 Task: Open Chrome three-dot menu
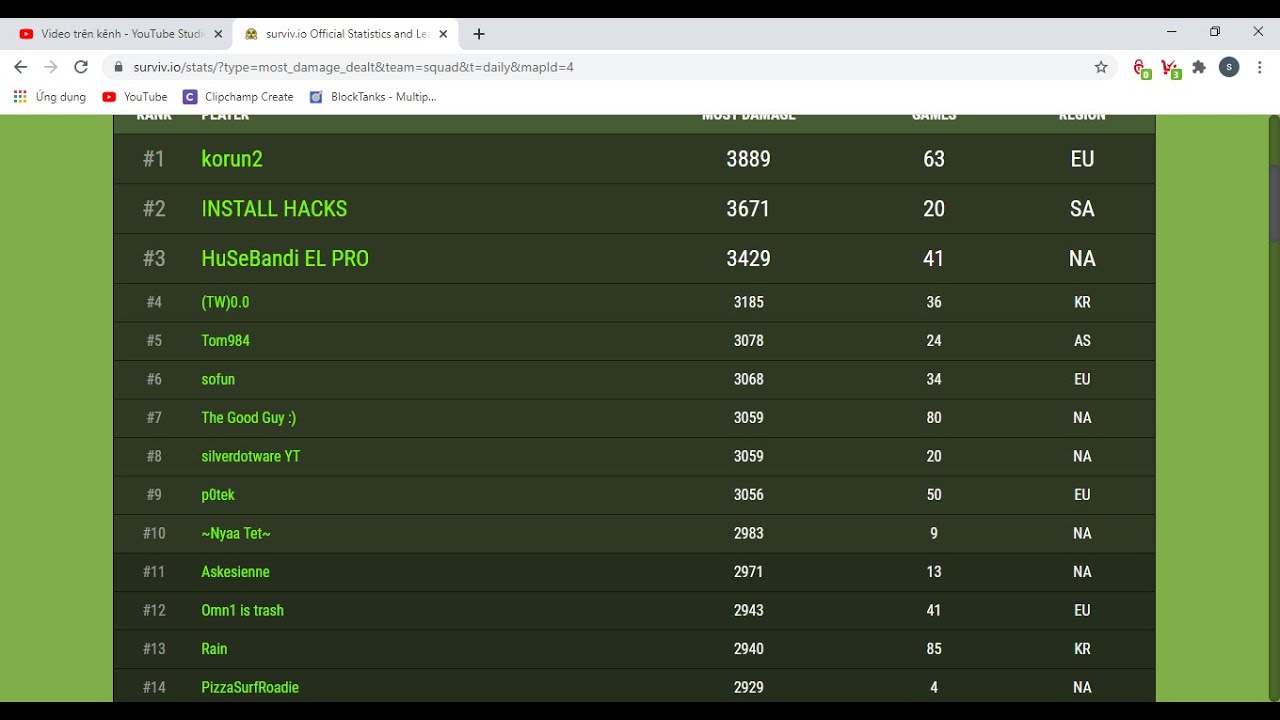pos(1260,67)
